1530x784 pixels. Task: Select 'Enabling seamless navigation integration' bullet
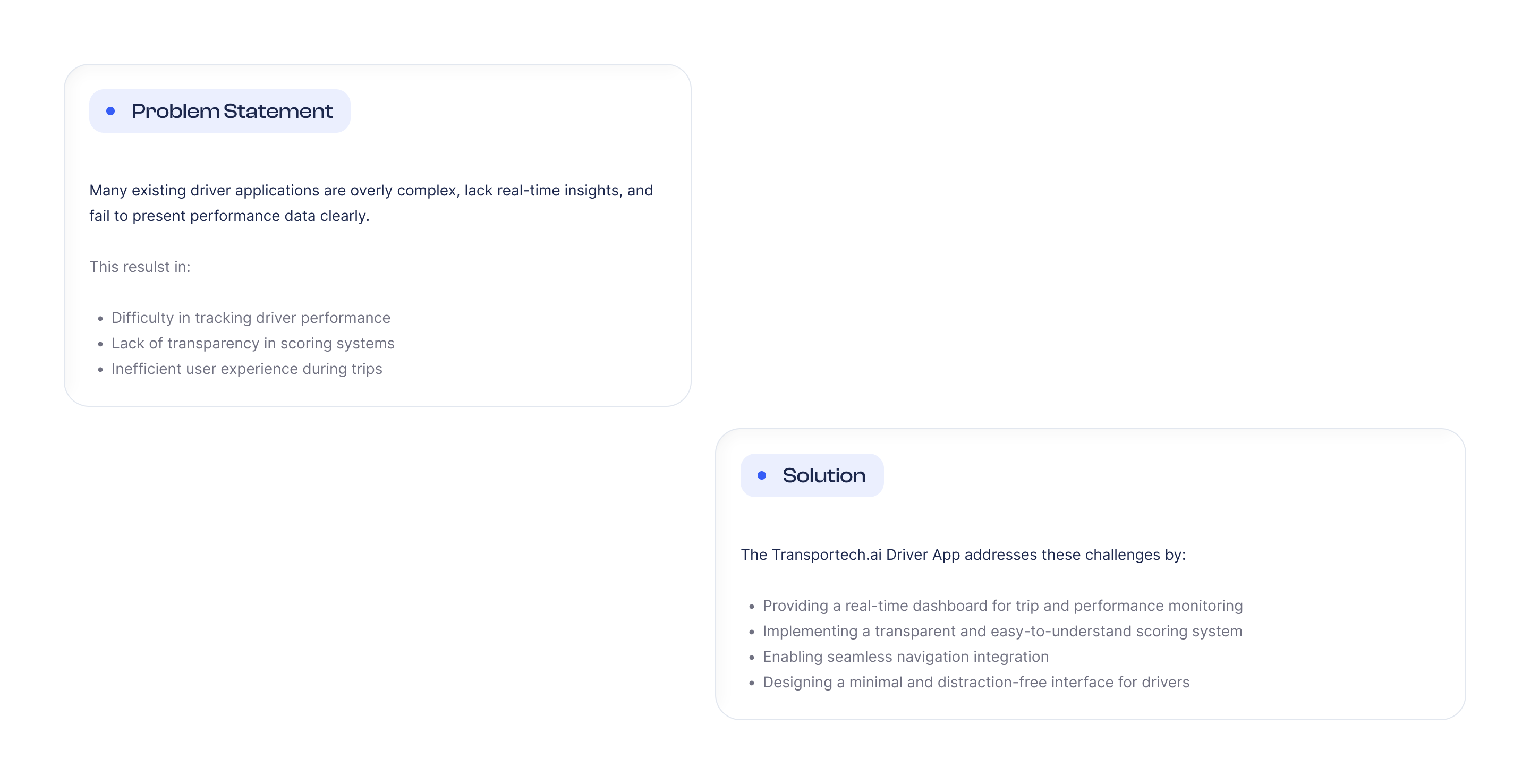pyautogui.click(x=906, y=657)
